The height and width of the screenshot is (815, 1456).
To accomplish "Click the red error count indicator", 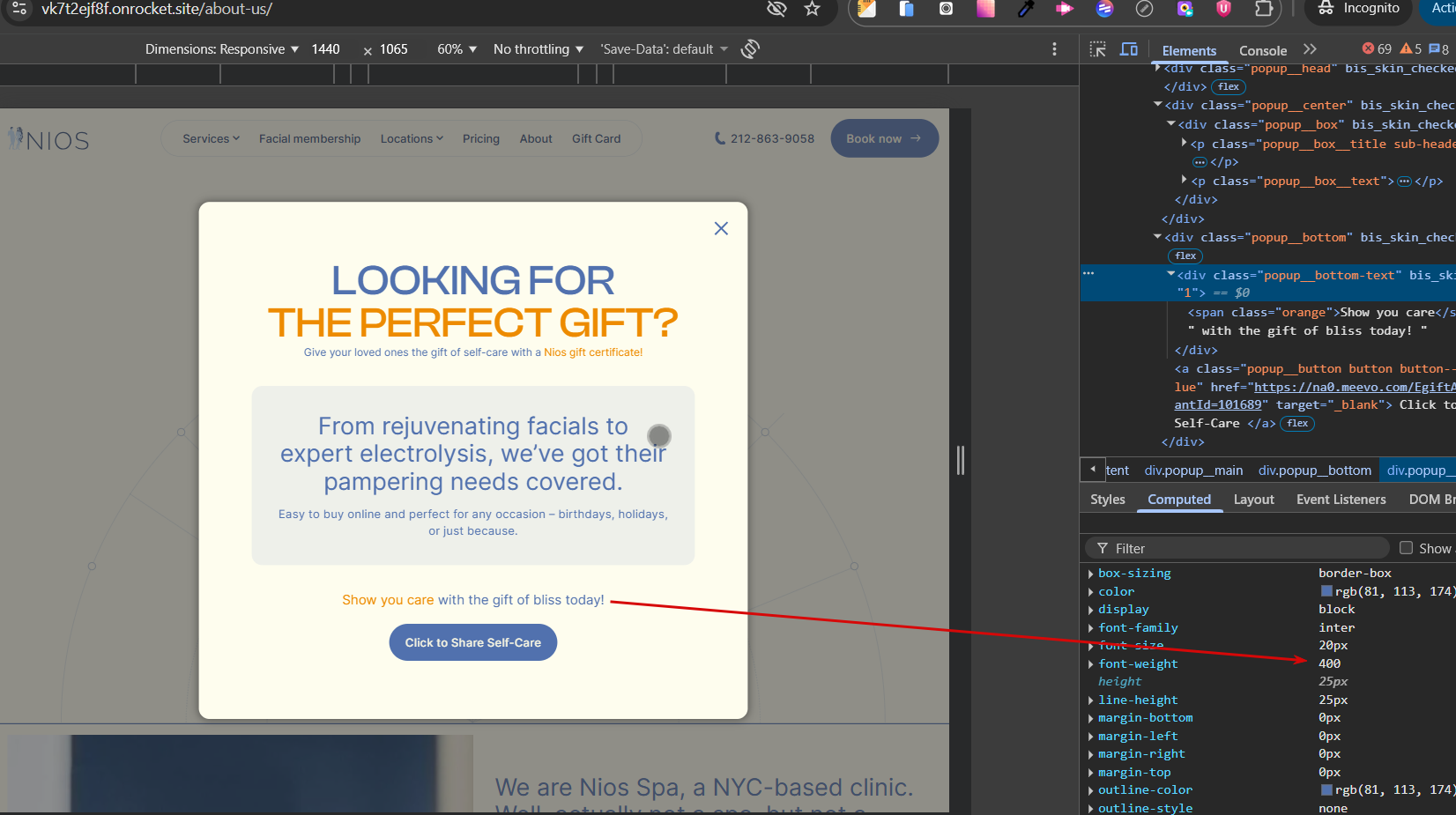I will pyautogui.click(x=1377, y=49).
